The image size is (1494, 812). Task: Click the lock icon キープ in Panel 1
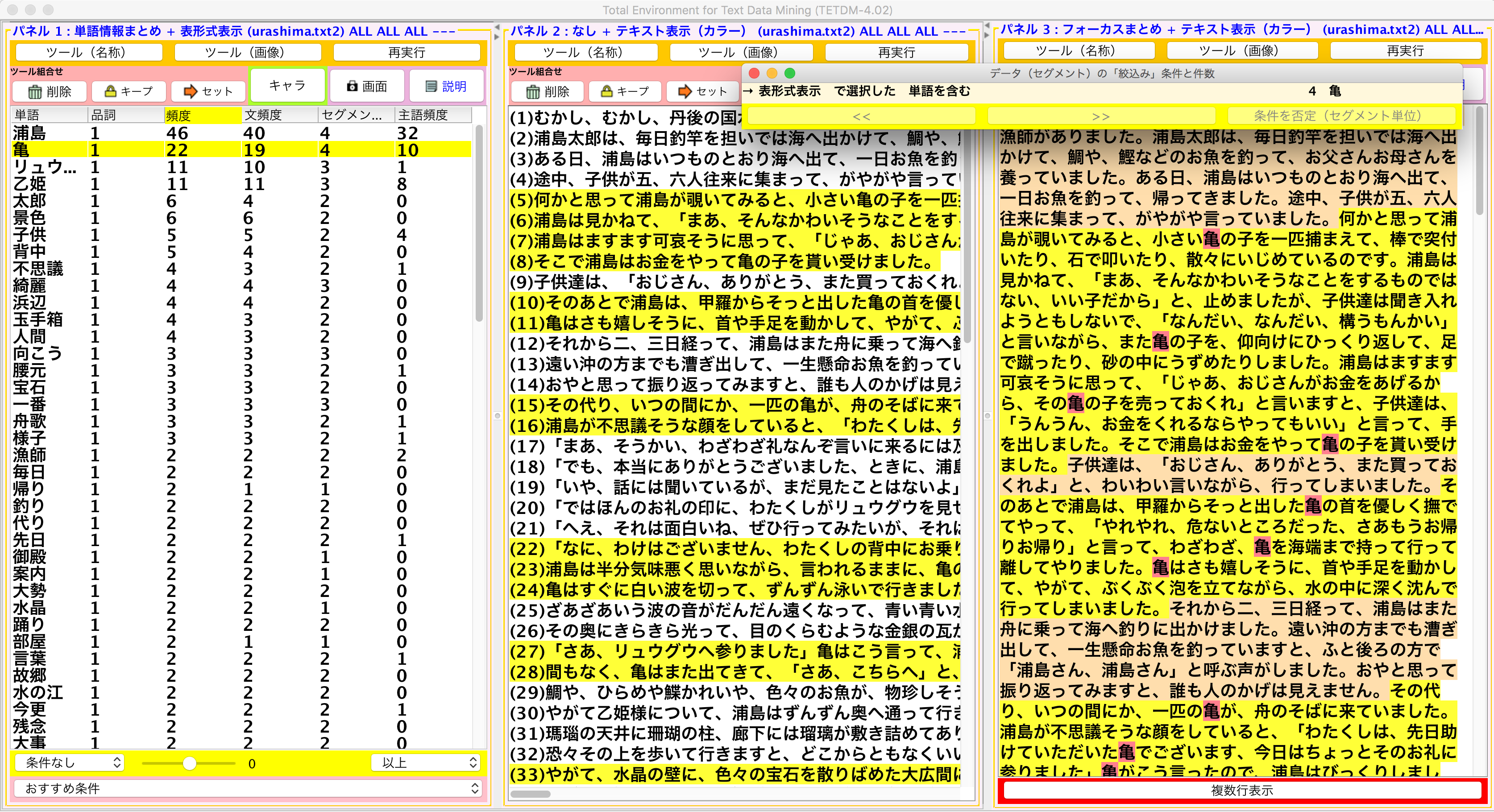coord(129,91)
